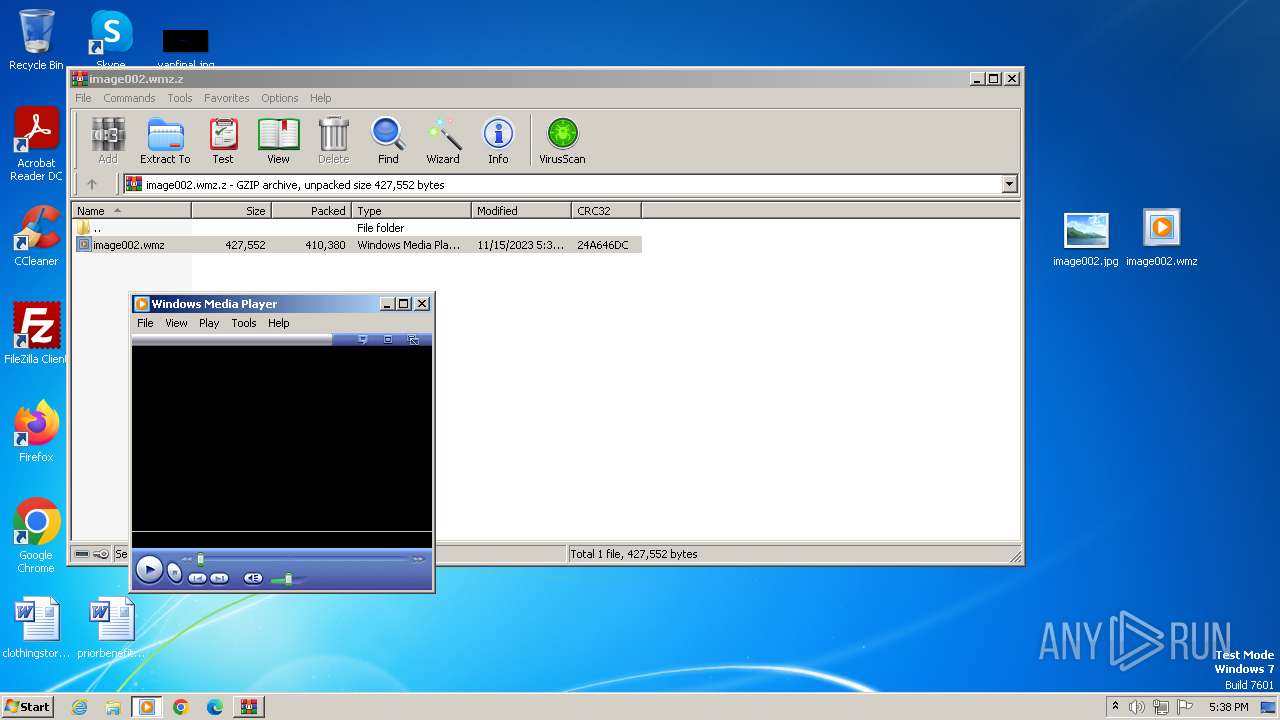This screenshot has height=720, width=1280.
Task: Open WinRAR Help menu
Action: (320, 98)
